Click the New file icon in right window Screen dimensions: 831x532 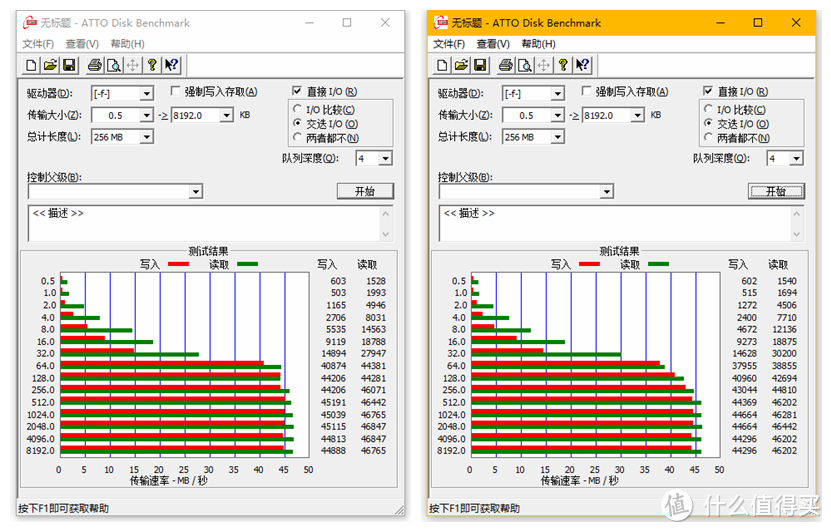point(442,65)
